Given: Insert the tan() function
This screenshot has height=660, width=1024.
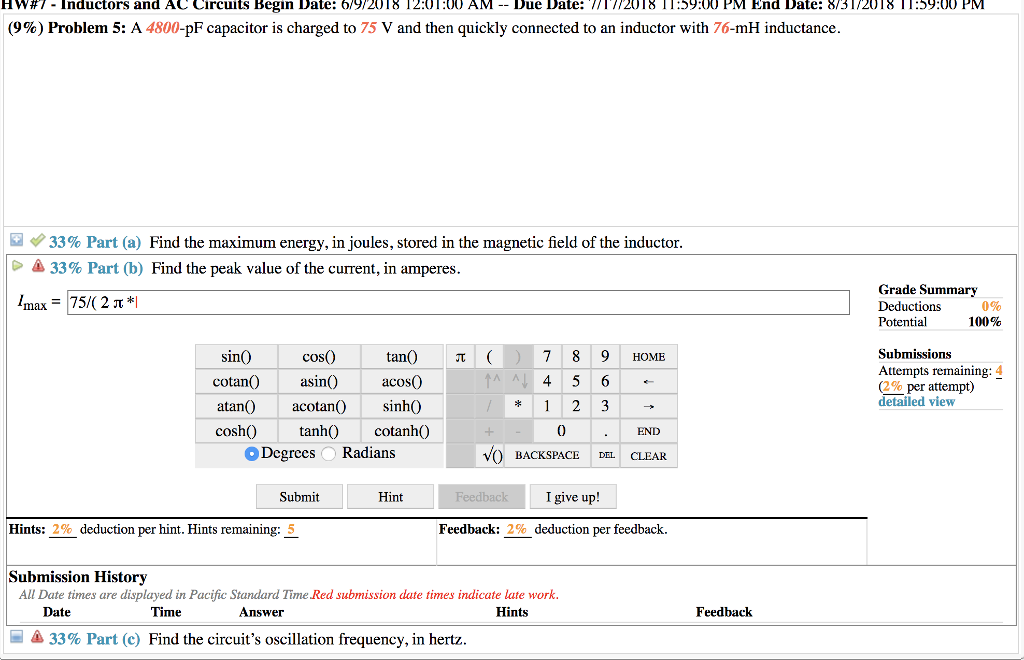Looking at the screenshot, I should pyautogui.click(x=402, y=356).
